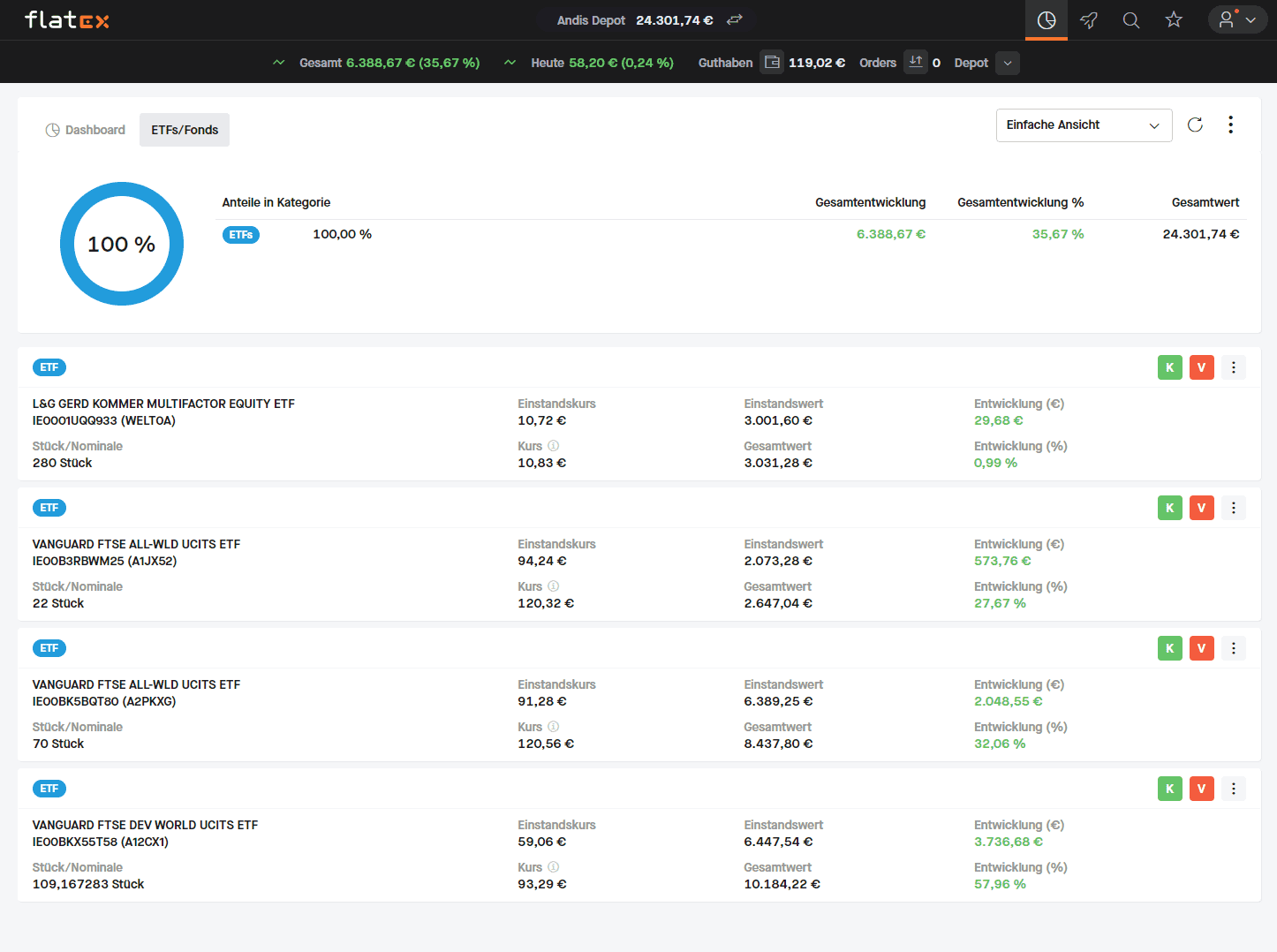This screenshot has width=1277, height=952.
Task: Sell Vanguard All-World A1JX52 via V button
Action: click(1202, 508)
